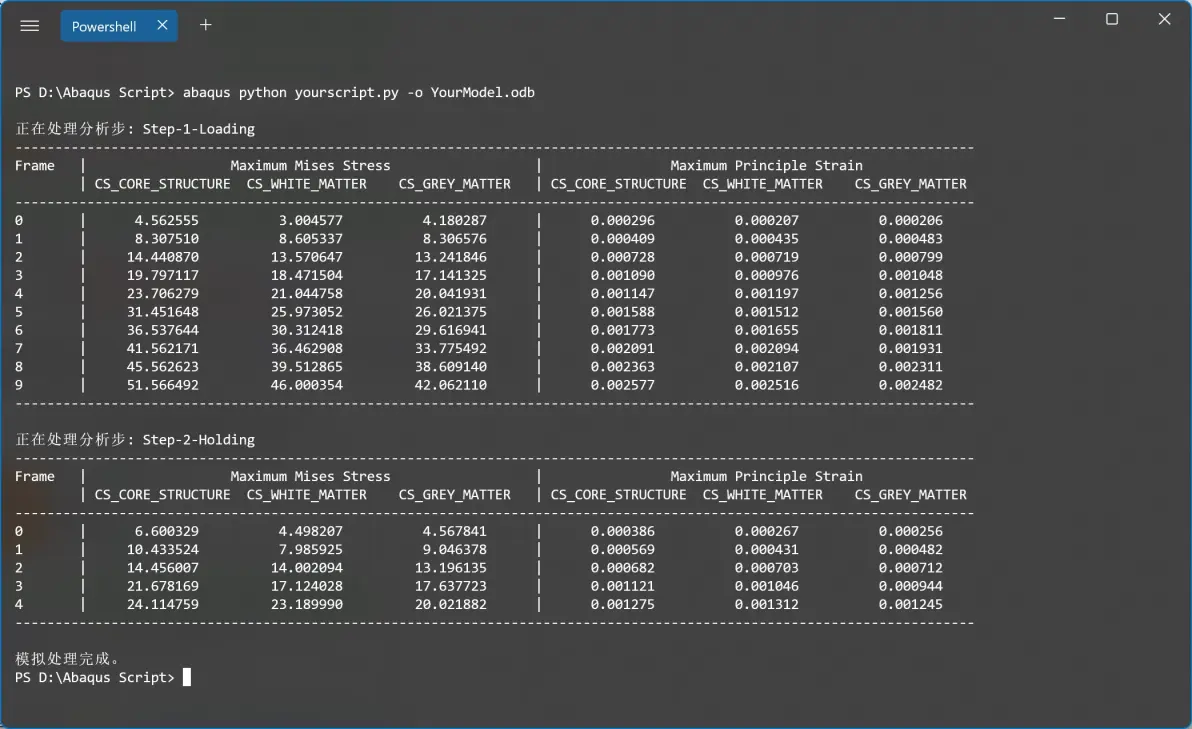Click CS_GREY_MATTER strain value 0.002482

tap(911, 385)
